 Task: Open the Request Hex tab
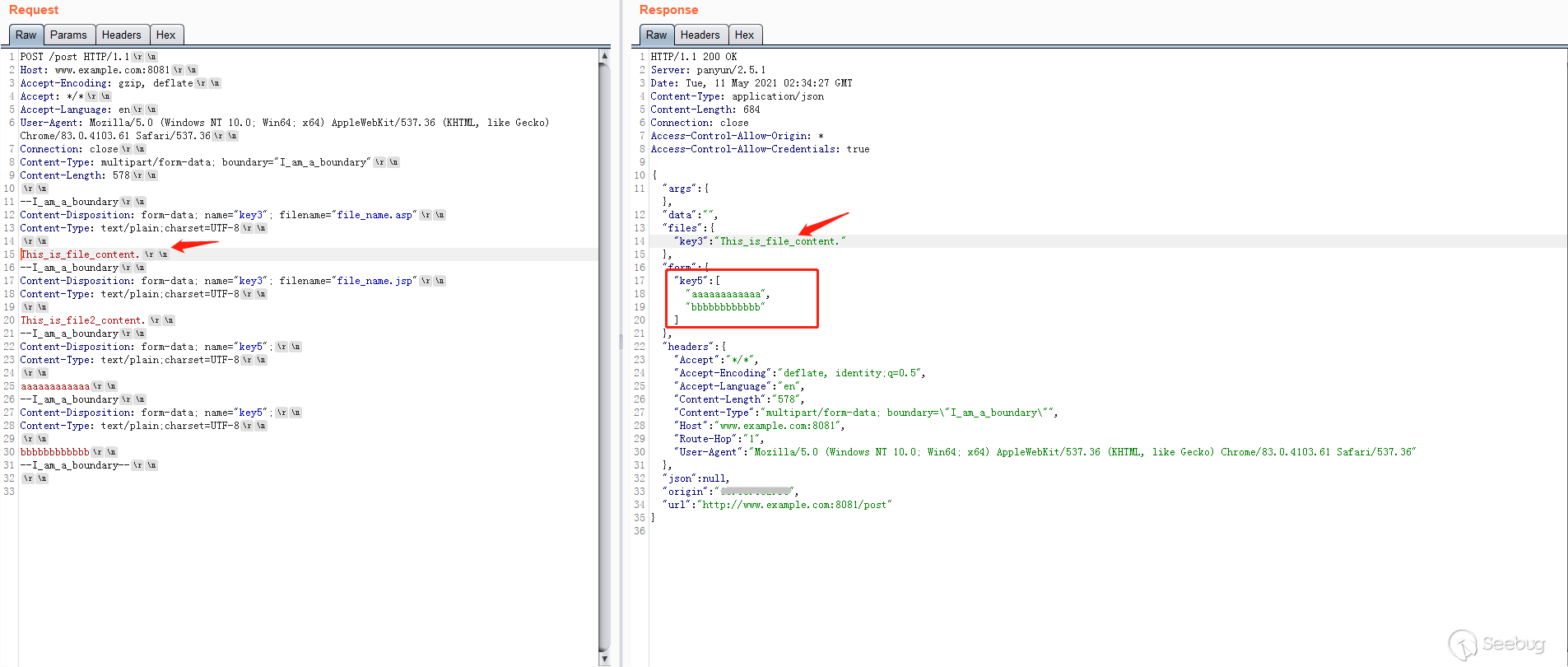point(165,35)
